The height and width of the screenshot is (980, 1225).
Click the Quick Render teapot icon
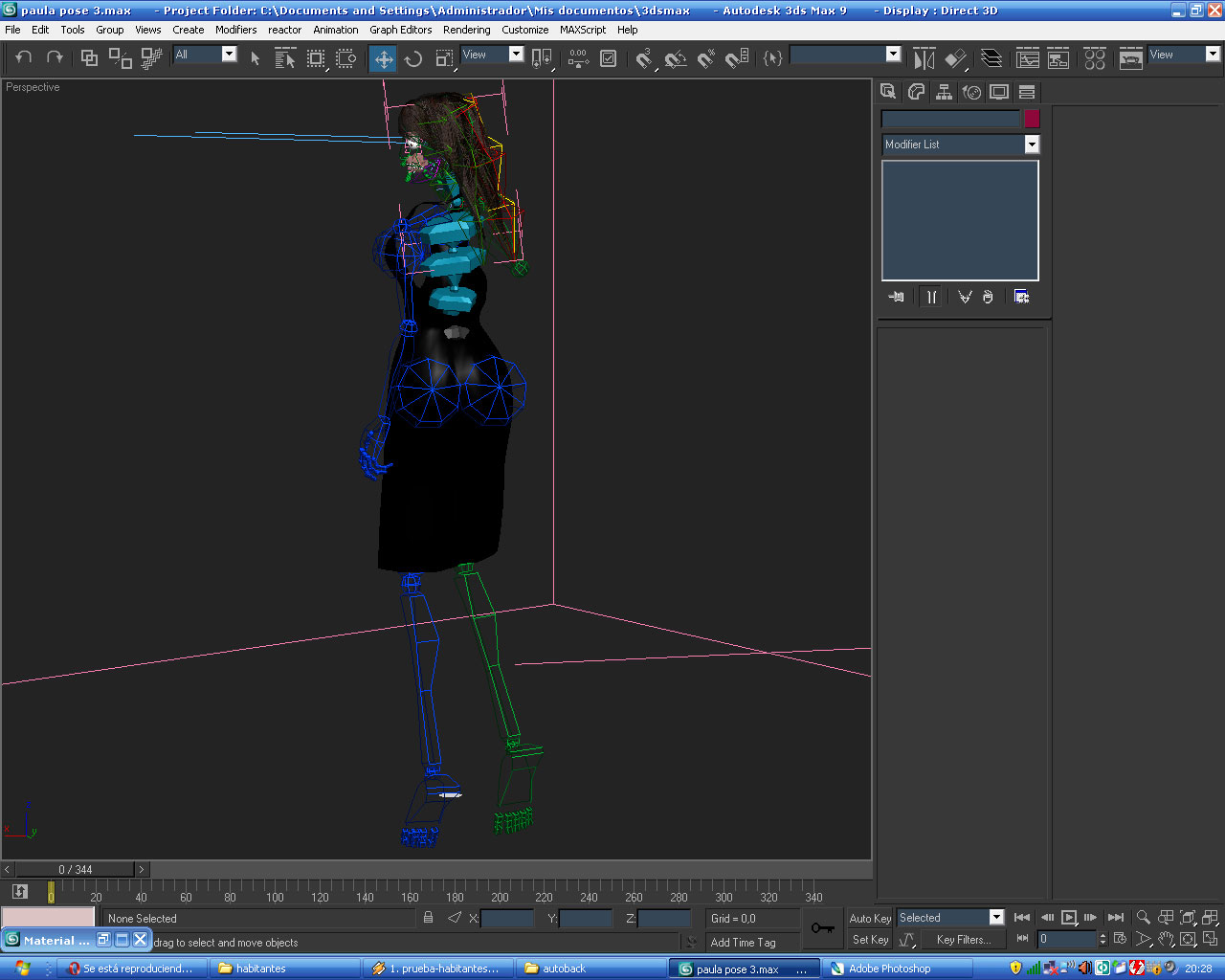pos(1130,58)
